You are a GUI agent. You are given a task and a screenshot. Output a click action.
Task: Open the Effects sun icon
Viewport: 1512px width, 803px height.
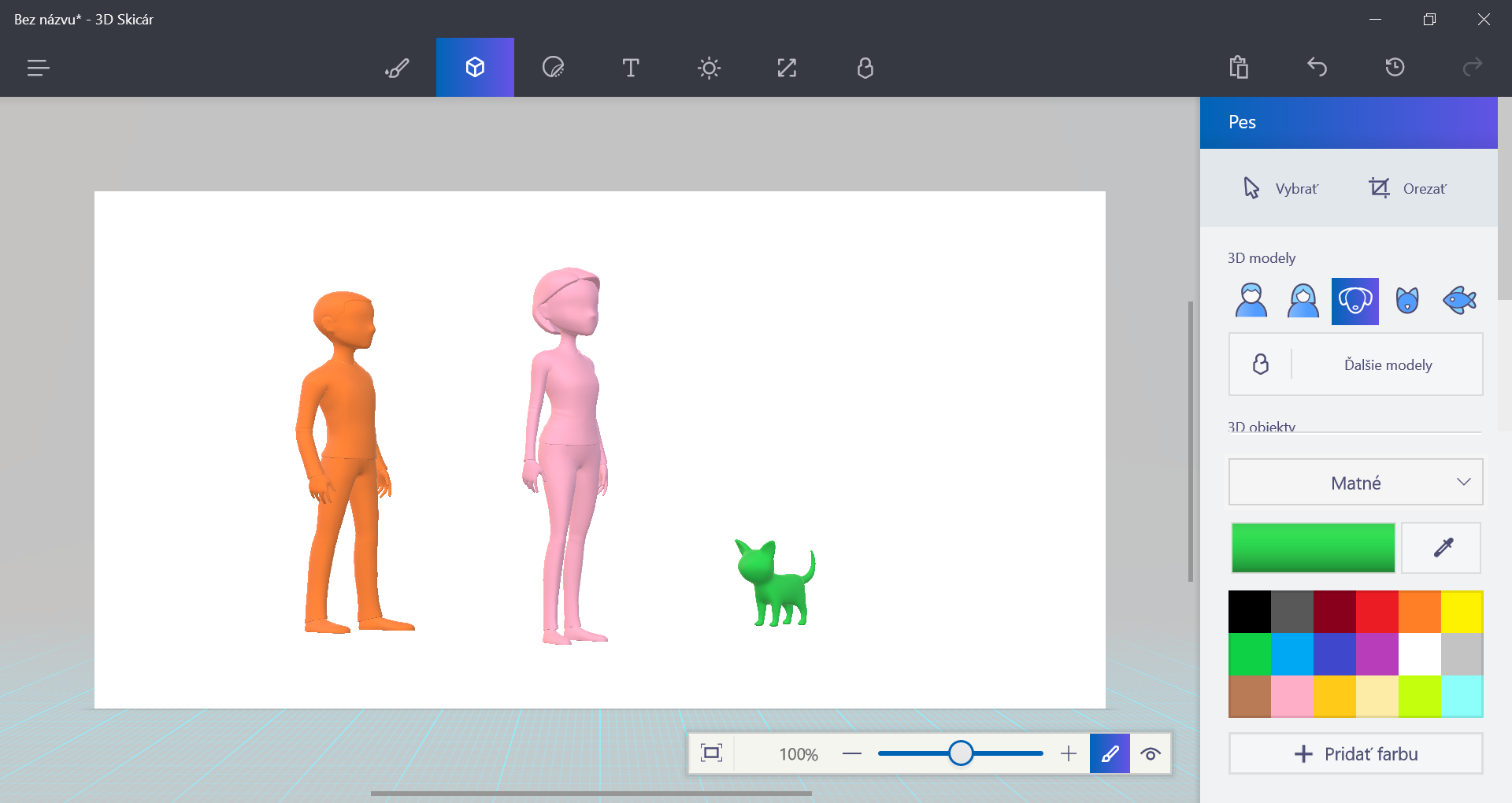(709, 68)
